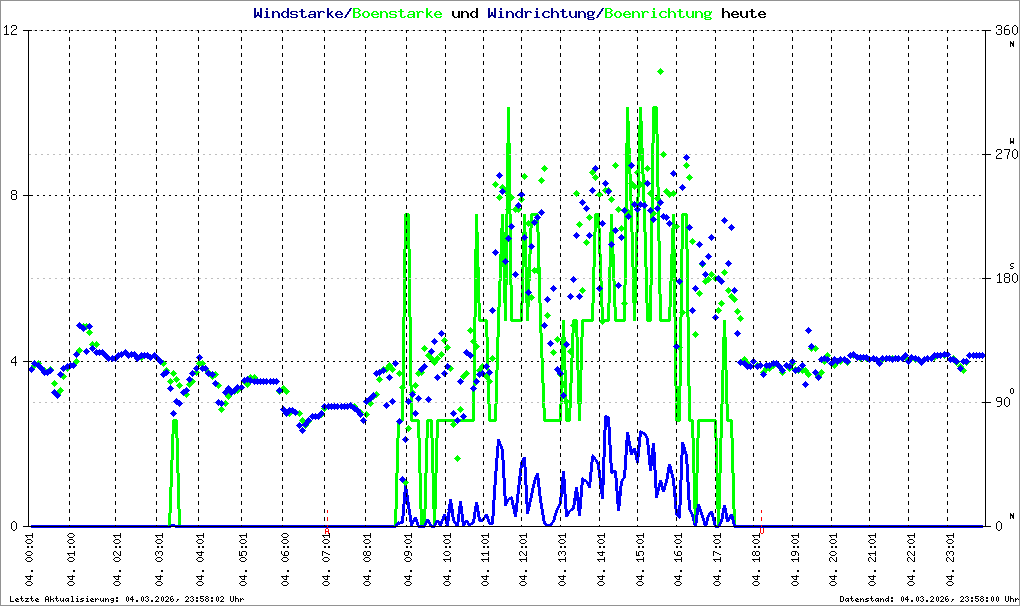The image size is (1020, 606).
Task: Select the '360' direction axis label
Action: [x=1006, y=30]
